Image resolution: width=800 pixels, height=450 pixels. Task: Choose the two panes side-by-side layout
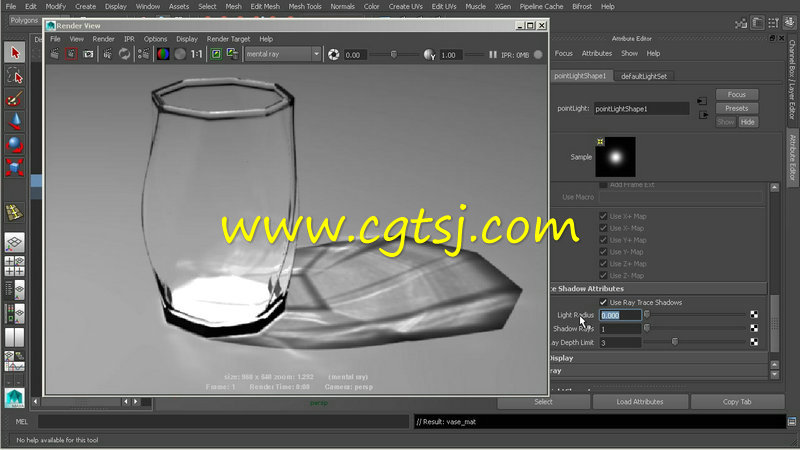(15, 337)
